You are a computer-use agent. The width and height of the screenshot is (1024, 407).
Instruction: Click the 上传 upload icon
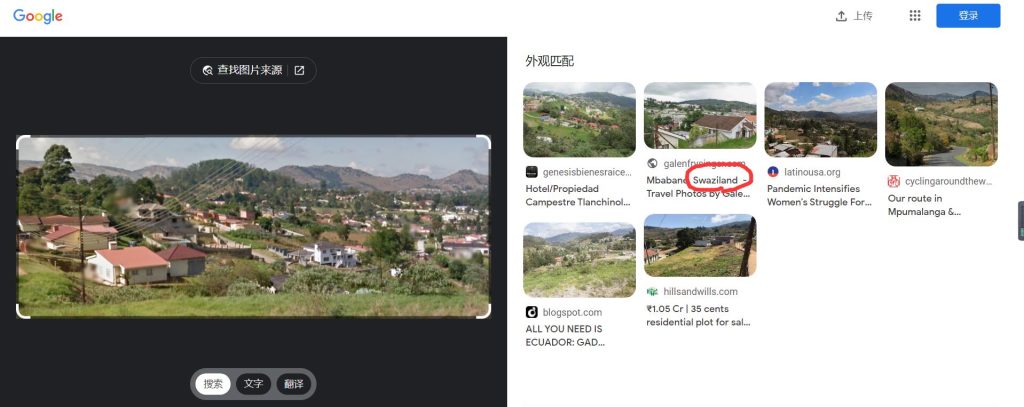pos(841,16)
